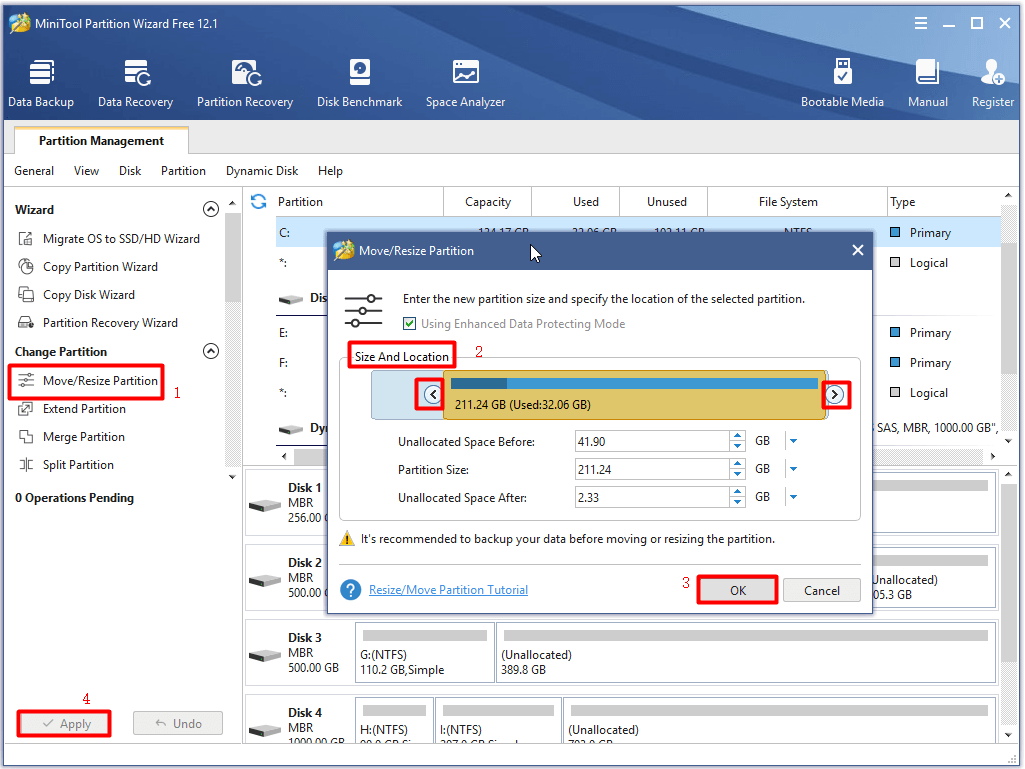The height and width of the screenshot is (769, 1025).
Task: Open the Help menu
Action: (x=330, y=171)
